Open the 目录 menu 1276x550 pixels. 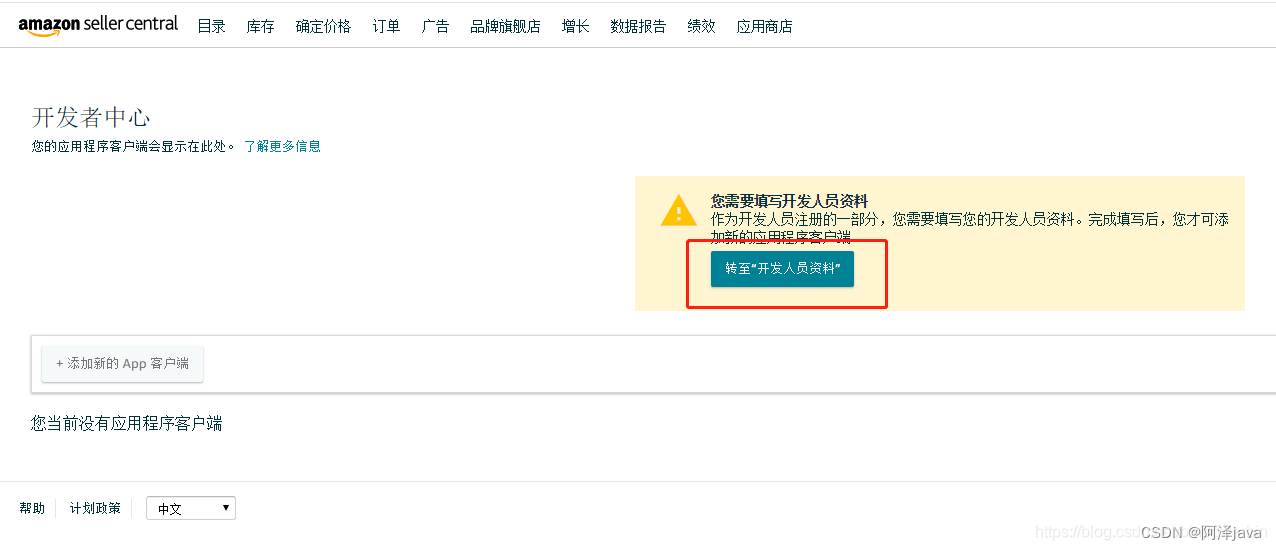(x=211, y=26)
